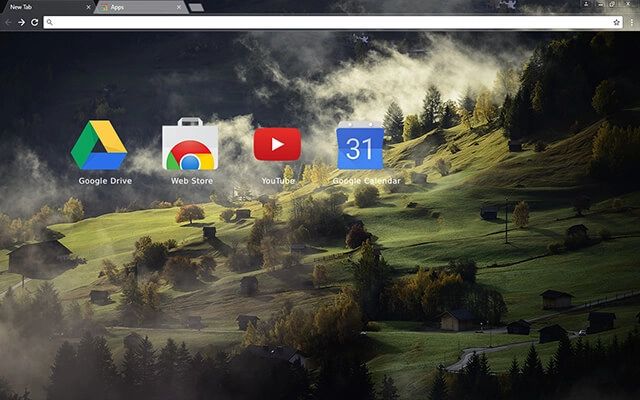Click the YouTube label text
The width and height of the screenshot is (640, 400).
278,181
